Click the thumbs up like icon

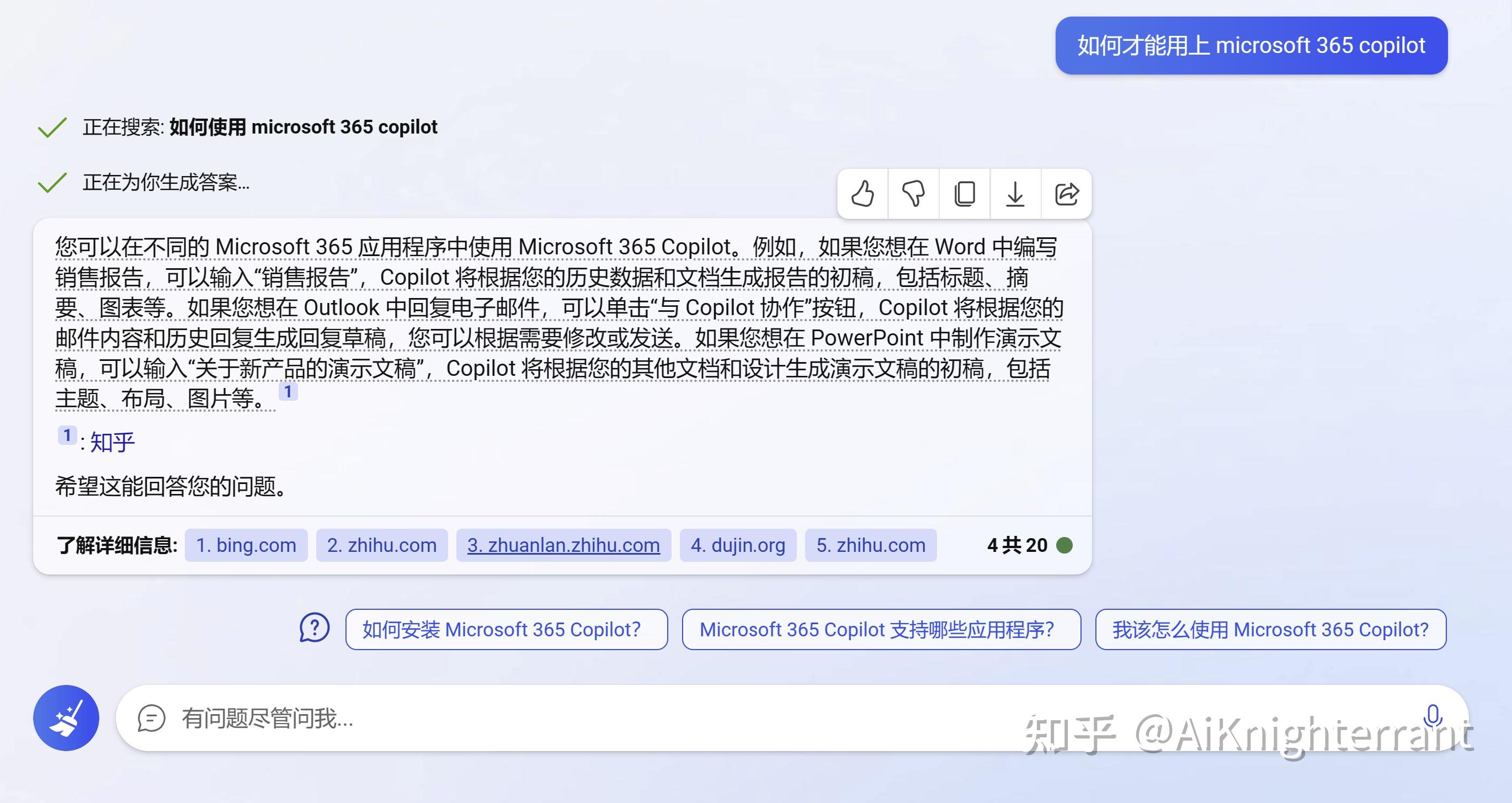(863, 194)
